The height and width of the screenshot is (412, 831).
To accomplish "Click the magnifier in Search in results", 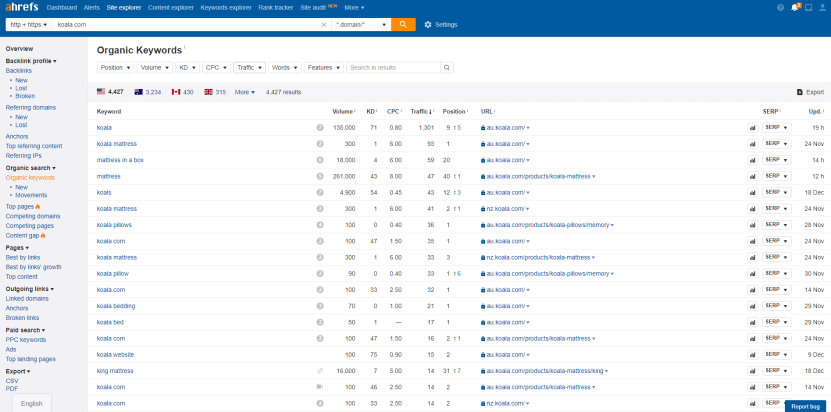I will [x=447, y=67].
